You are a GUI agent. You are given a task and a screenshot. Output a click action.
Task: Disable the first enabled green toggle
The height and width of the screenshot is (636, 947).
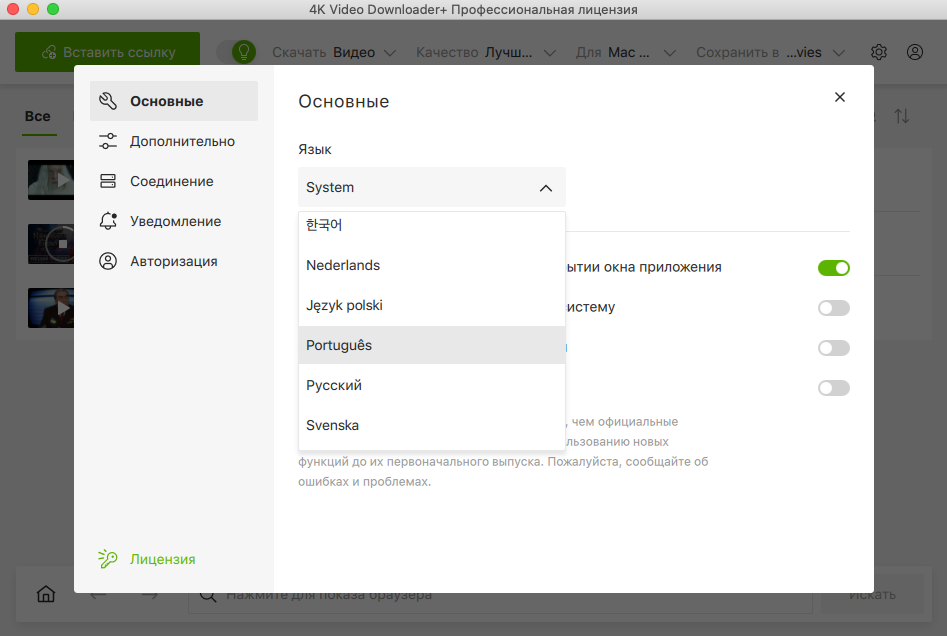click(833, 268)
